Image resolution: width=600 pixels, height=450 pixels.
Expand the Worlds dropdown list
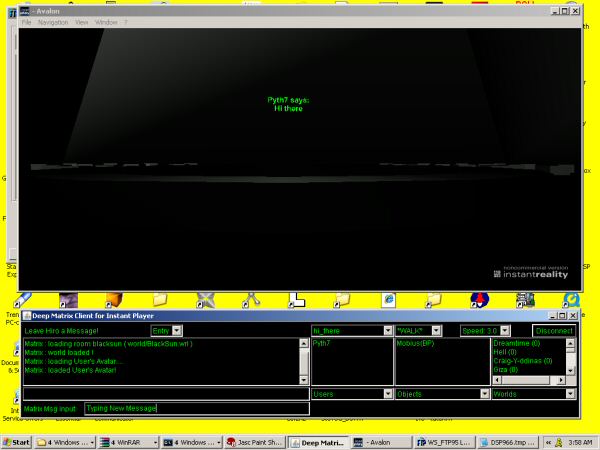point(571,394)
